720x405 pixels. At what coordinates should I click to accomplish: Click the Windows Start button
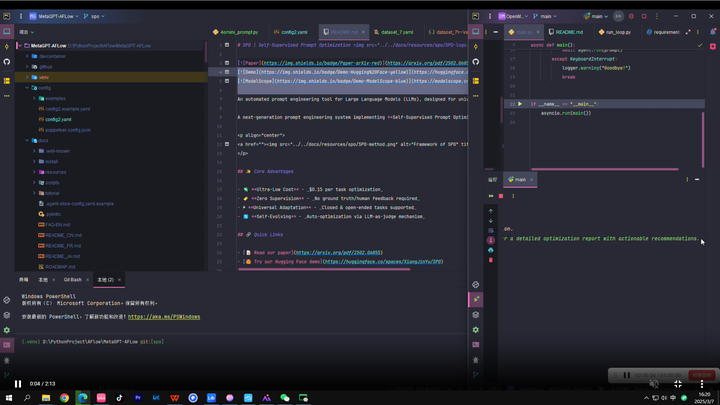click(10, 397)
